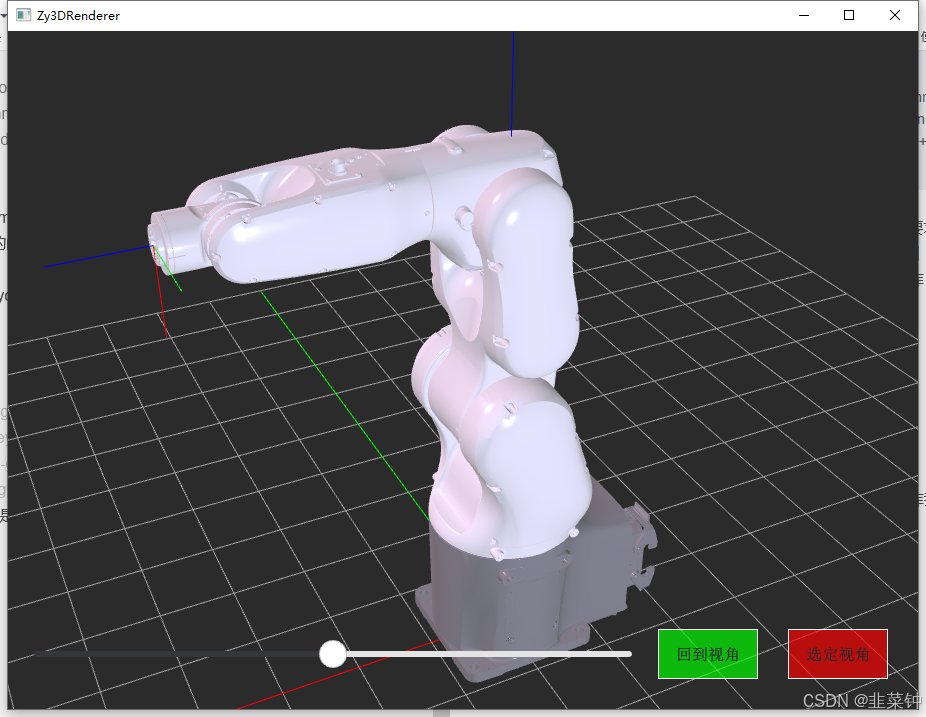This screenshot has height=717, width=926.
Task: Select the slider handle at the bottom
Action: [x=333, y=653]
